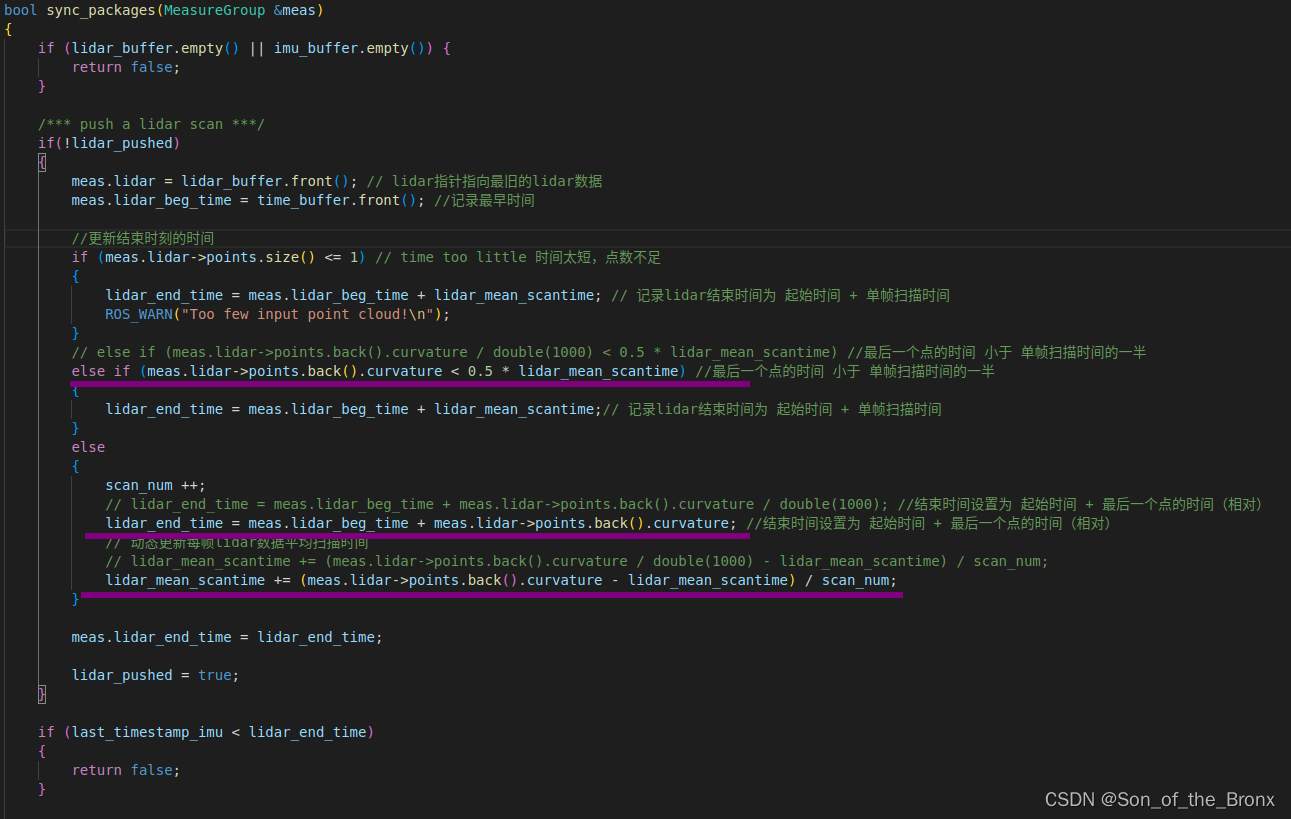Click the CSDN Son_of_the_Bronx watermark link
The height and width of the screenshot is (819, 1291).
tap(1160, 799)
